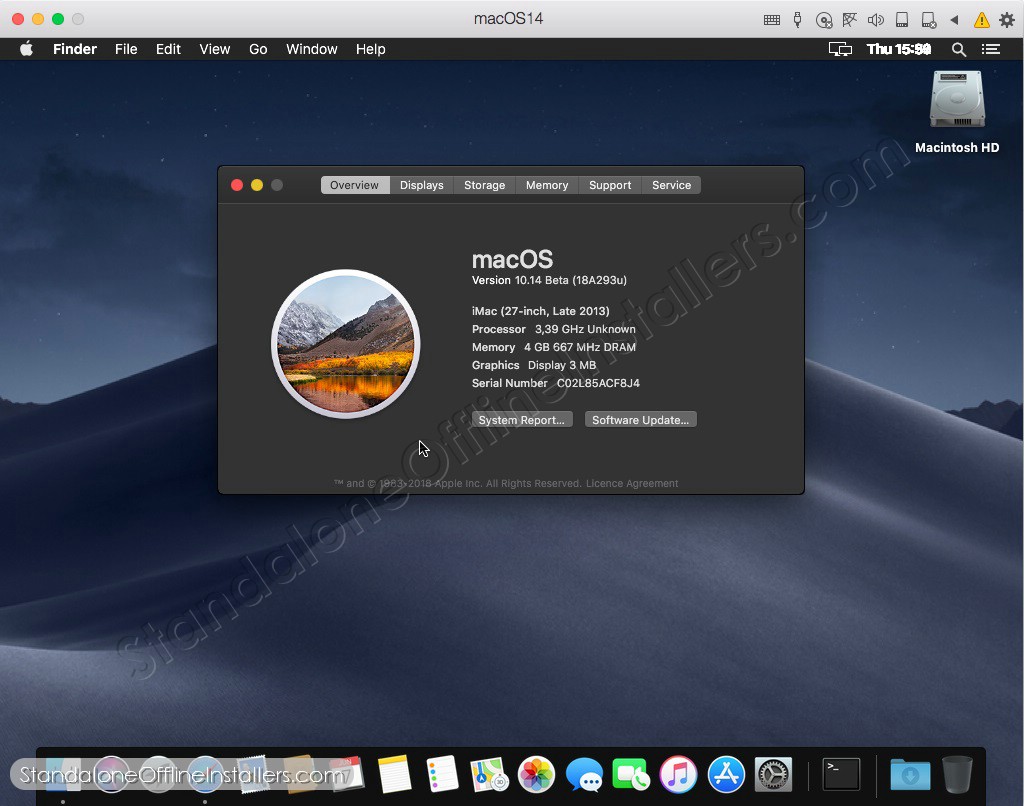This screenshot has height=806, width=1024.
Task: Open Notes from the Dock
Action: 394,774
